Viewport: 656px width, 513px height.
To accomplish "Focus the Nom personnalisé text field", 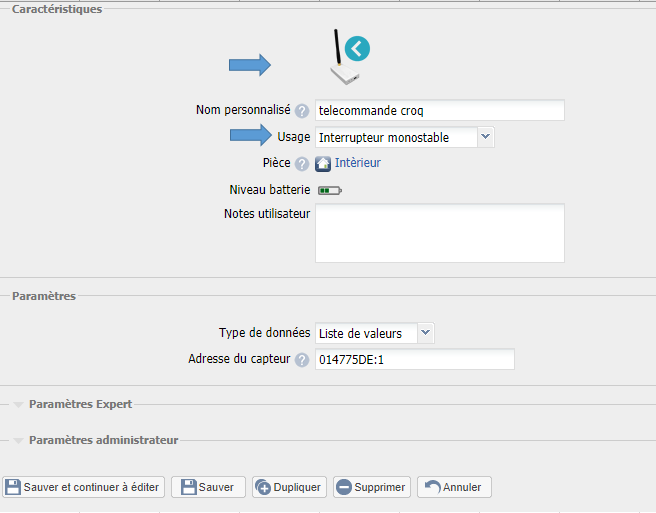I will pos(440,111).
